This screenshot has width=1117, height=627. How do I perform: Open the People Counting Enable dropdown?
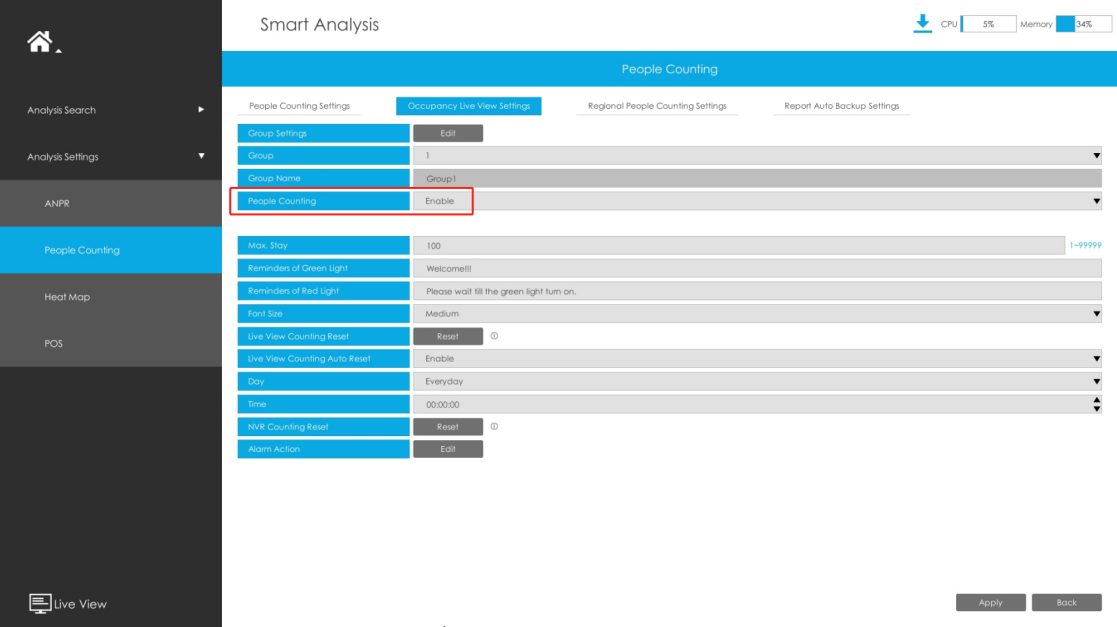coord(757,201)
